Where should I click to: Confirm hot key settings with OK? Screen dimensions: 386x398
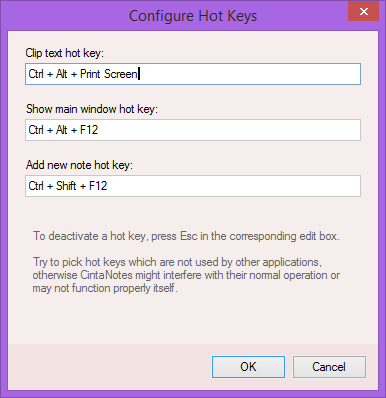(x=248, y=367)
